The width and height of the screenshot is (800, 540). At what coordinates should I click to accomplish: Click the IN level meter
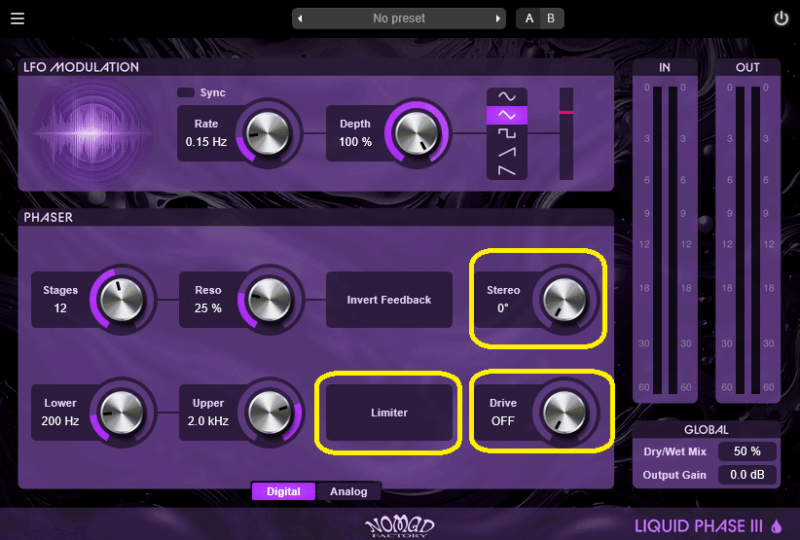[x=665, y=239]
